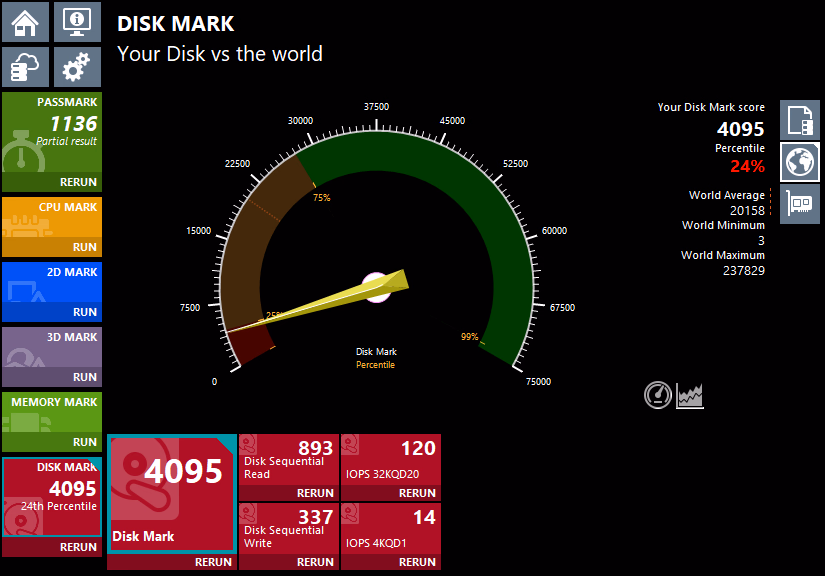Run the 3D Mark test
This screenshot has width=825, height=576.
point(84,377)
